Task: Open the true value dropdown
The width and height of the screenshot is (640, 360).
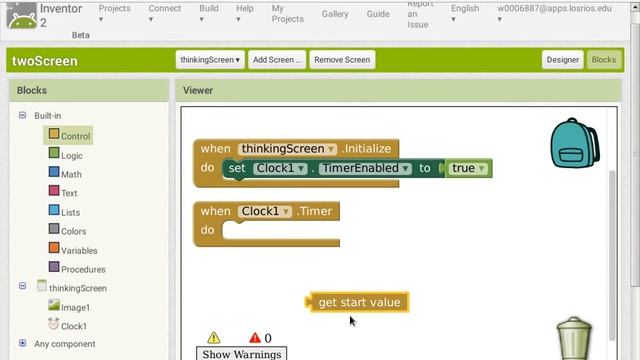Action: [468, 168]
